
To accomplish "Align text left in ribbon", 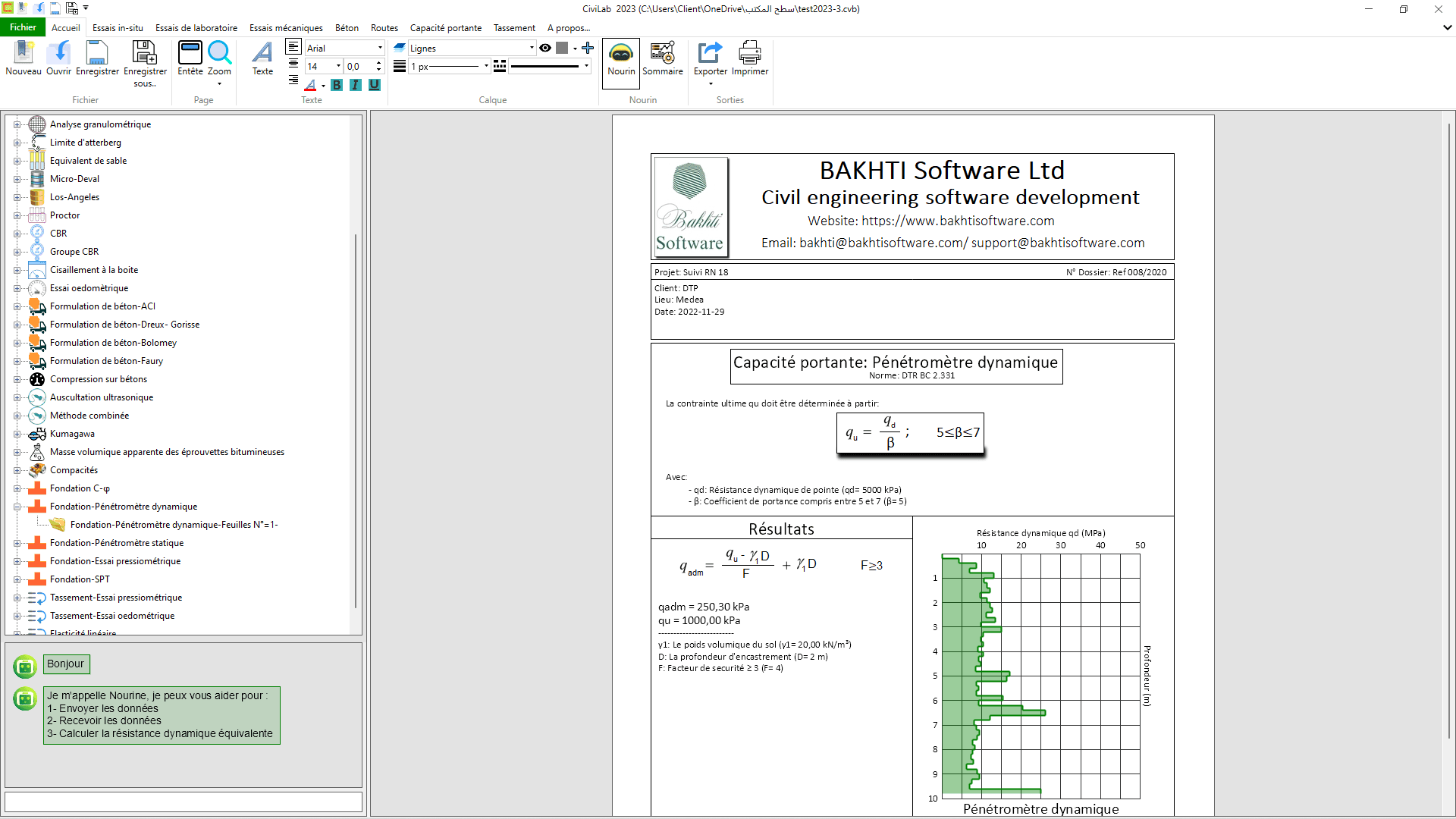I will coord(293,47).
